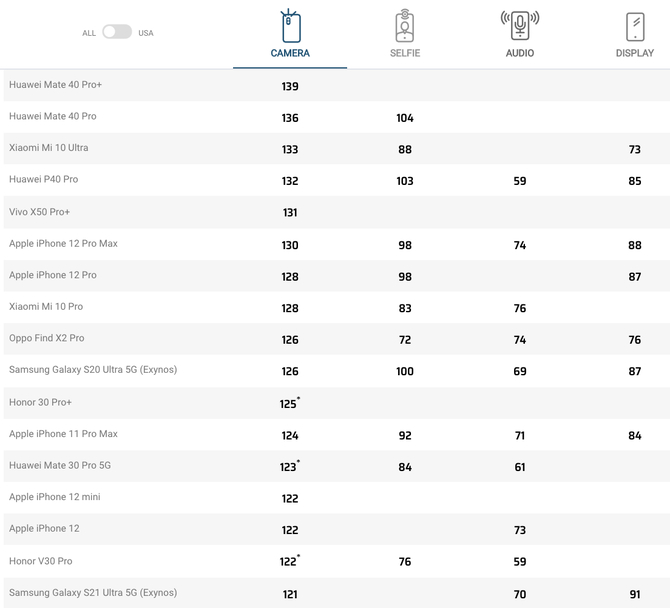Click the Camera phone icon

290,26
